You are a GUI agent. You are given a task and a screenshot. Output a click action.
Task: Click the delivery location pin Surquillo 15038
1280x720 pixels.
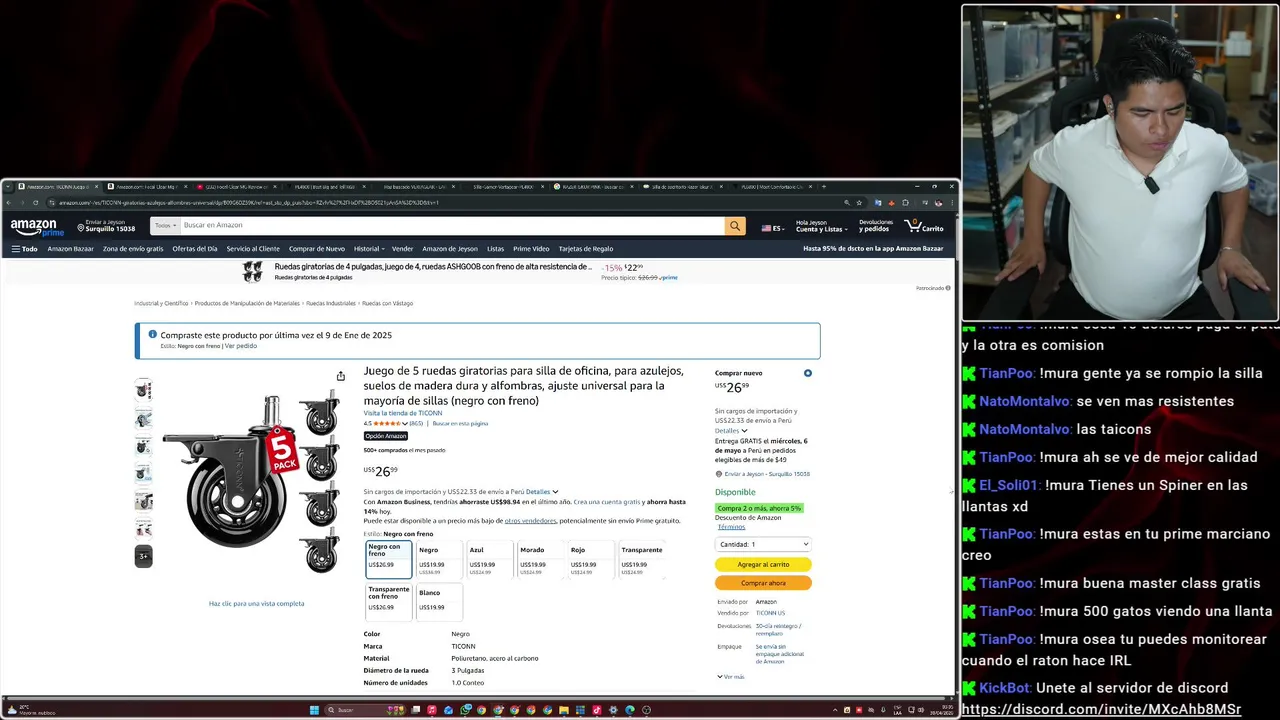[105, 226]
